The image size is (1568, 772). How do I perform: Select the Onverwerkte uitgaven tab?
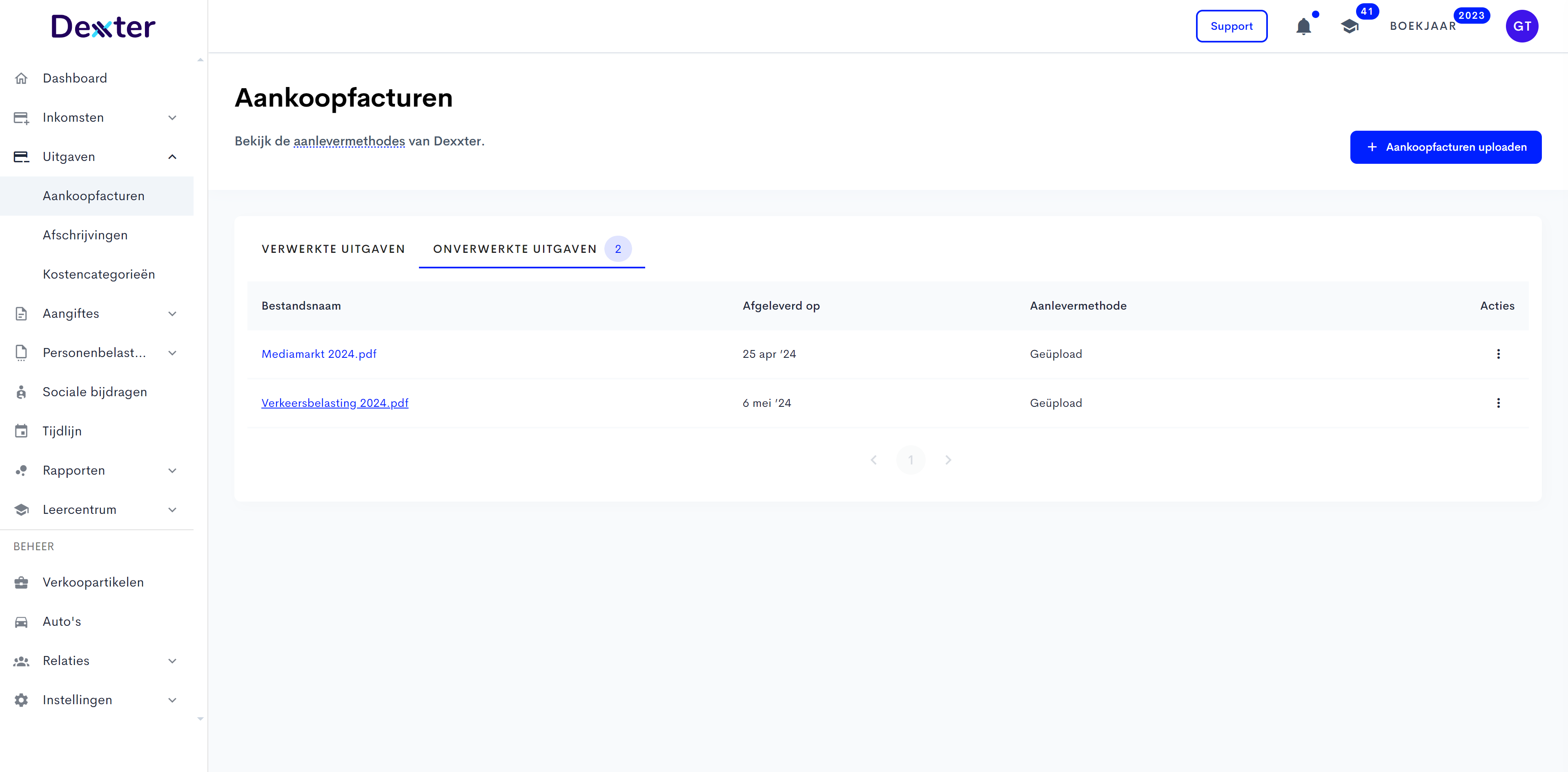click(x=531, y=249)
